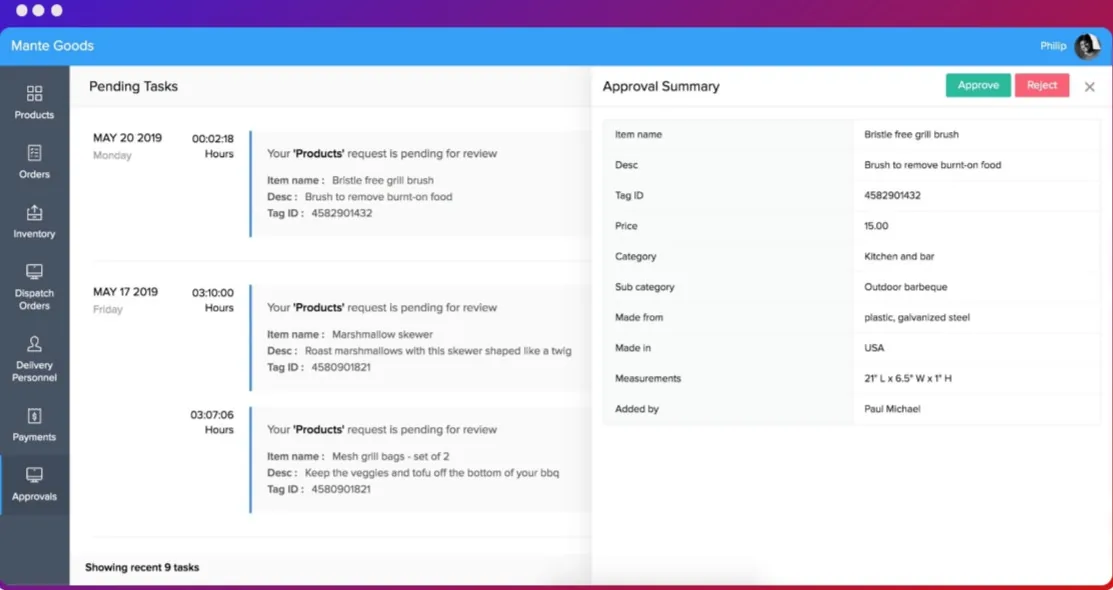
Task: Open the Payments dollar icon
Action: tap(34, 415)
